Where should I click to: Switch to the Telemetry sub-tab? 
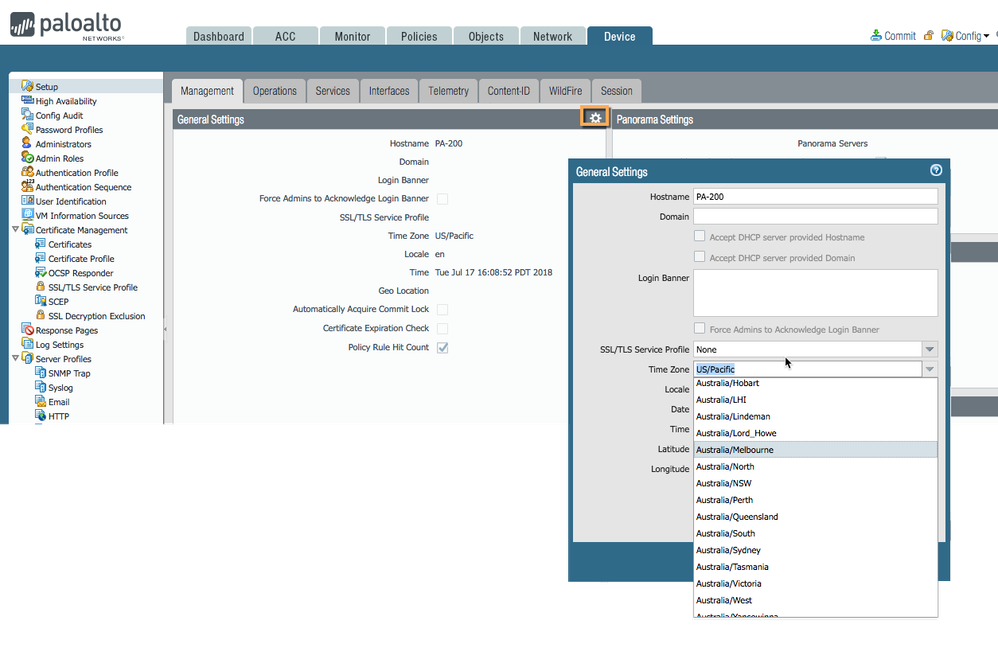tap(448, 91)
